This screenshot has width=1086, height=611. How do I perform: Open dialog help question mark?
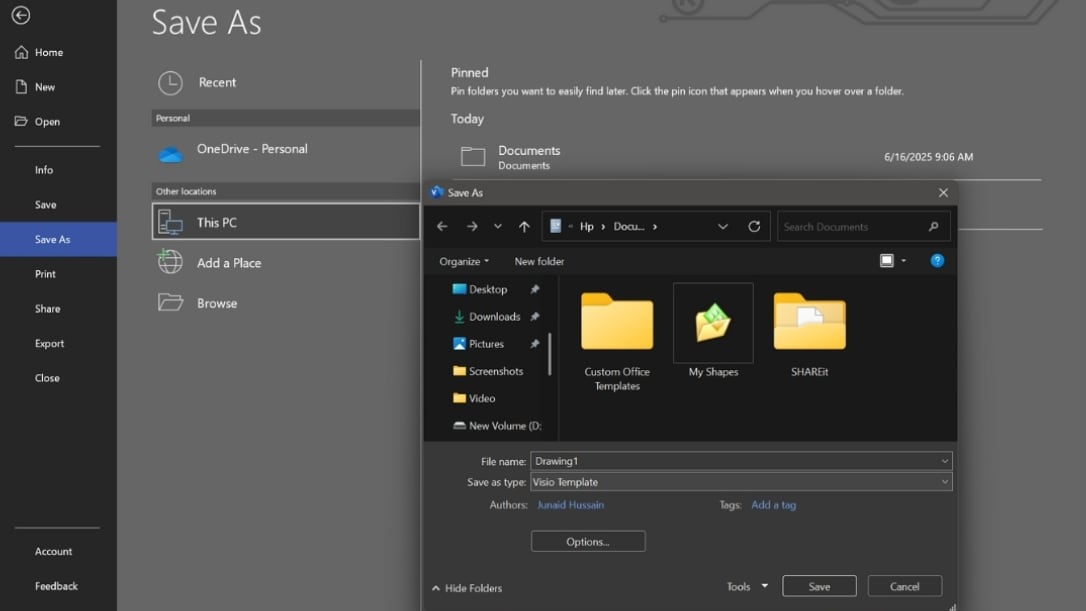pos(937,260)
